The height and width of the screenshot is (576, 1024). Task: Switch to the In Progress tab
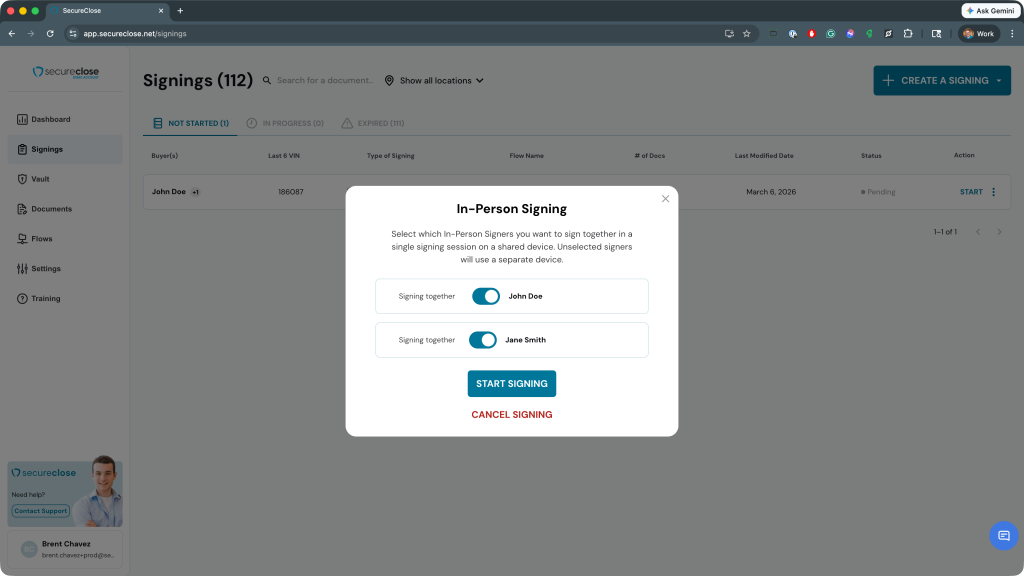pyautogui.click(x=285, y=124)
